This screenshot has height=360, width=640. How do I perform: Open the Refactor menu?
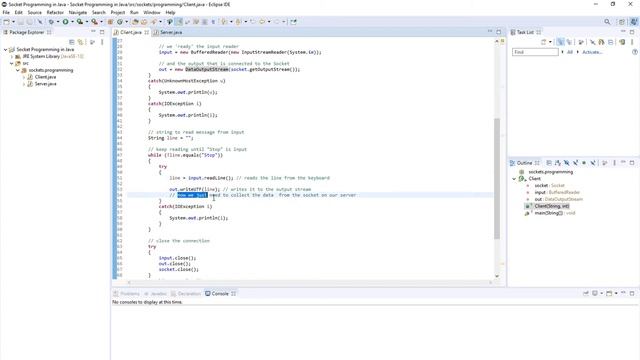(55, 12)
